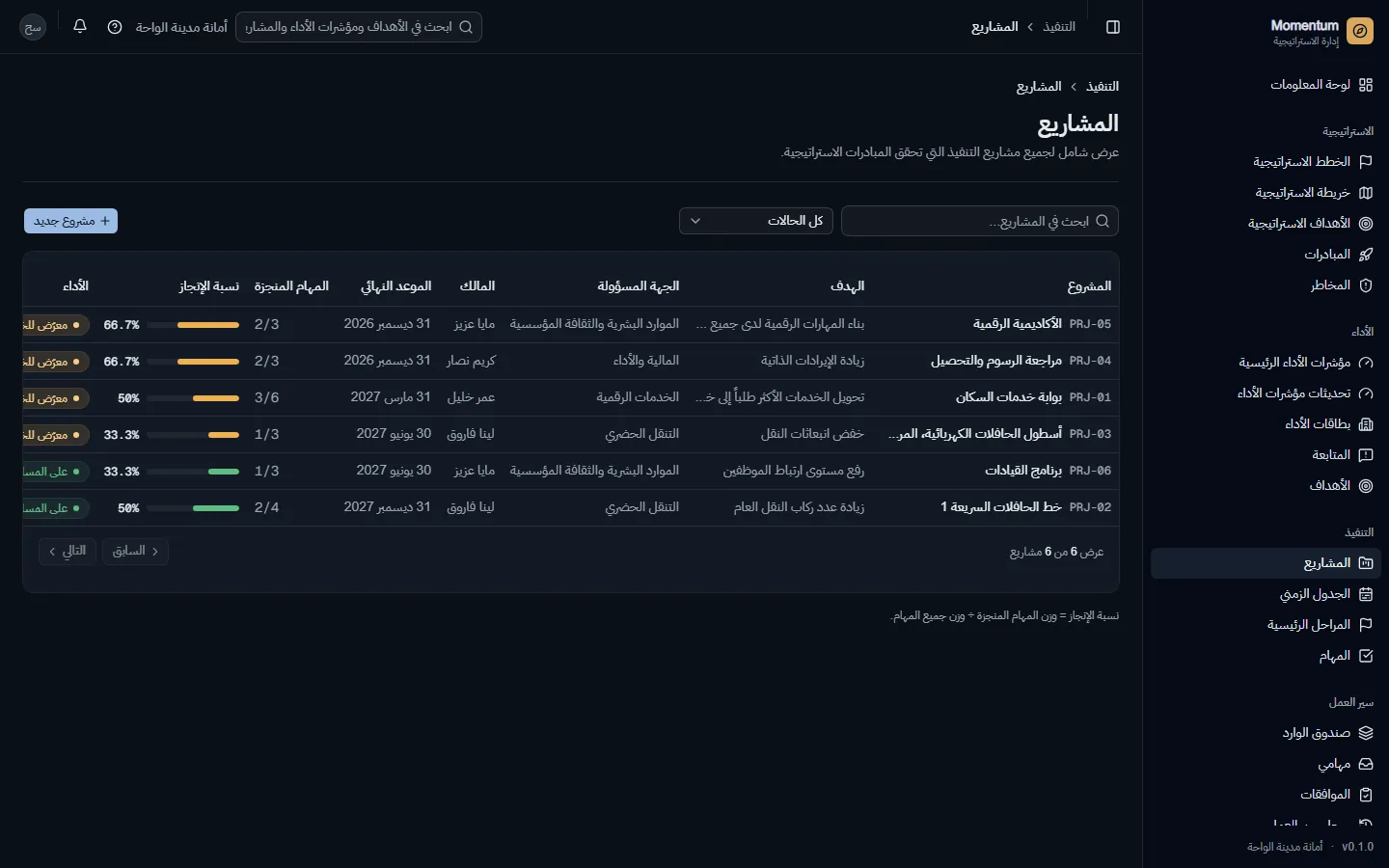Image resolution: width=1389 pixels, height=868 pixels.
Task: Open تحديثات مؤشرات الأداء in the sidebar
Action: pos(1266,393)
